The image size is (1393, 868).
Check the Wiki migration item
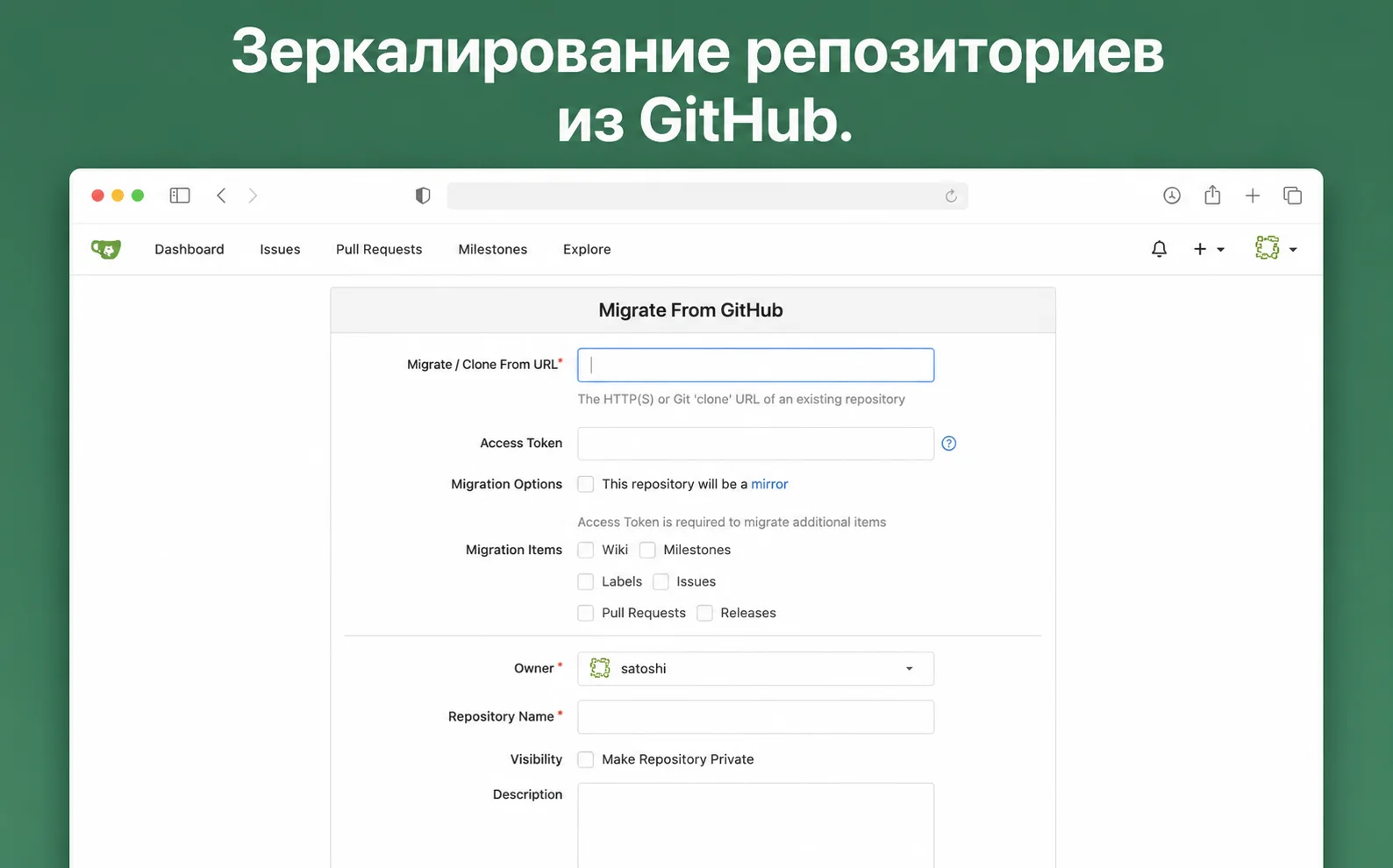(x=586, y=550)
